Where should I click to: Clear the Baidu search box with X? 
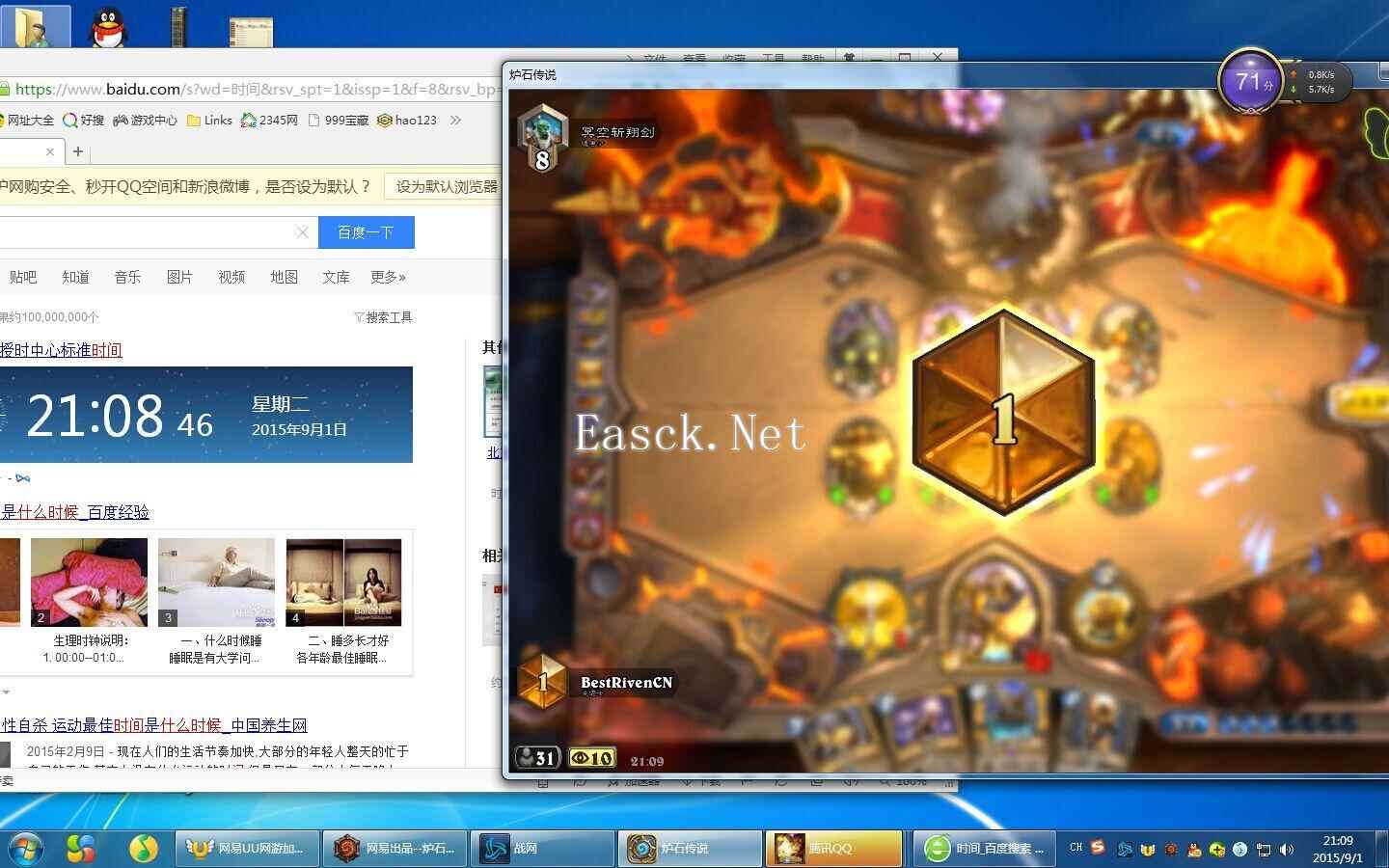302,232
